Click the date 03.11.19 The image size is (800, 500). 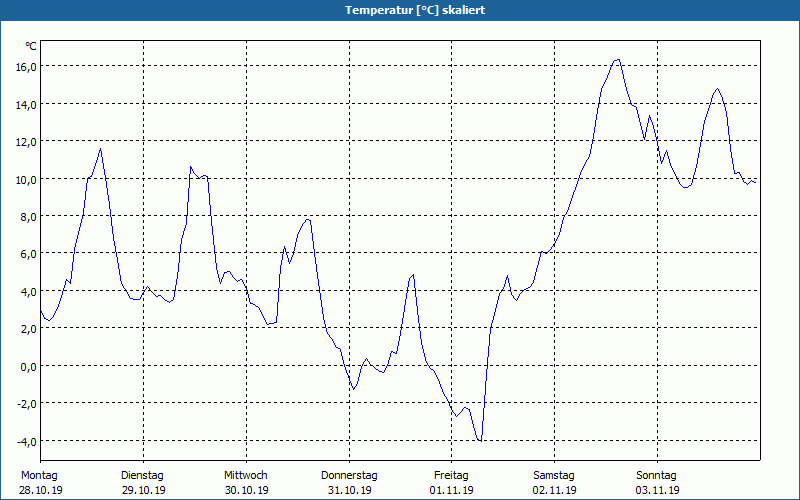658,490
